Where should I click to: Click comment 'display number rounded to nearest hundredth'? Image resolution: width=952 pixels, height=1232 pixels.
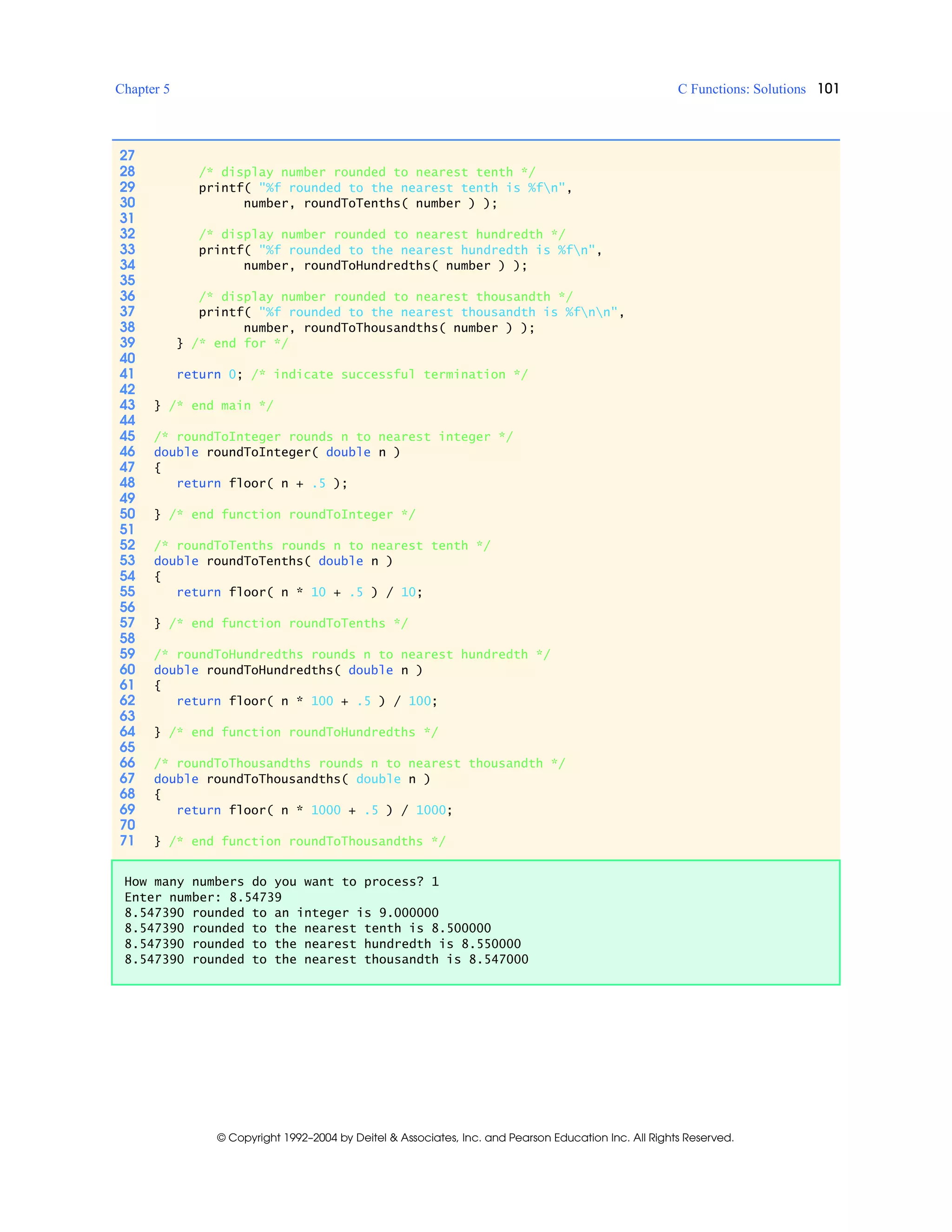pos(382,234)
